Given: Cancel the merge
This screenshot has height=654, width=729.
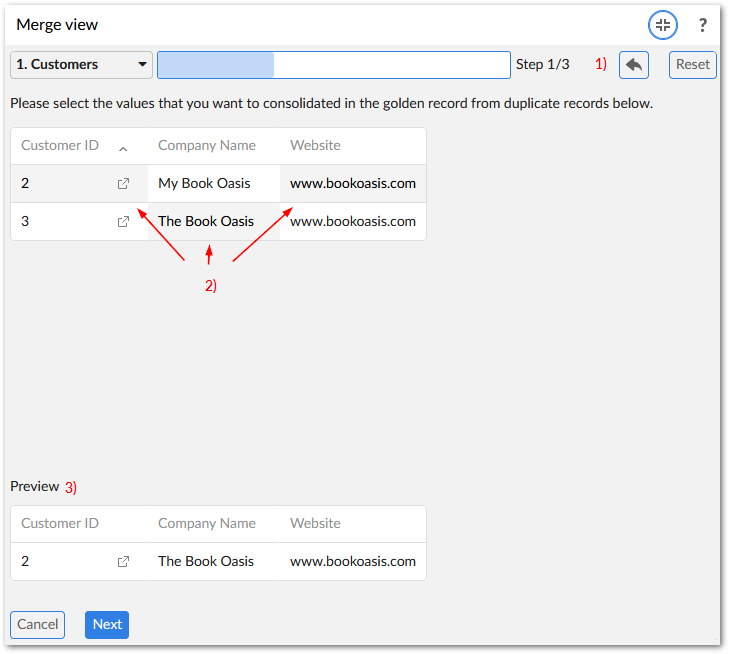Looking at the screenshot, I should 37,625.
